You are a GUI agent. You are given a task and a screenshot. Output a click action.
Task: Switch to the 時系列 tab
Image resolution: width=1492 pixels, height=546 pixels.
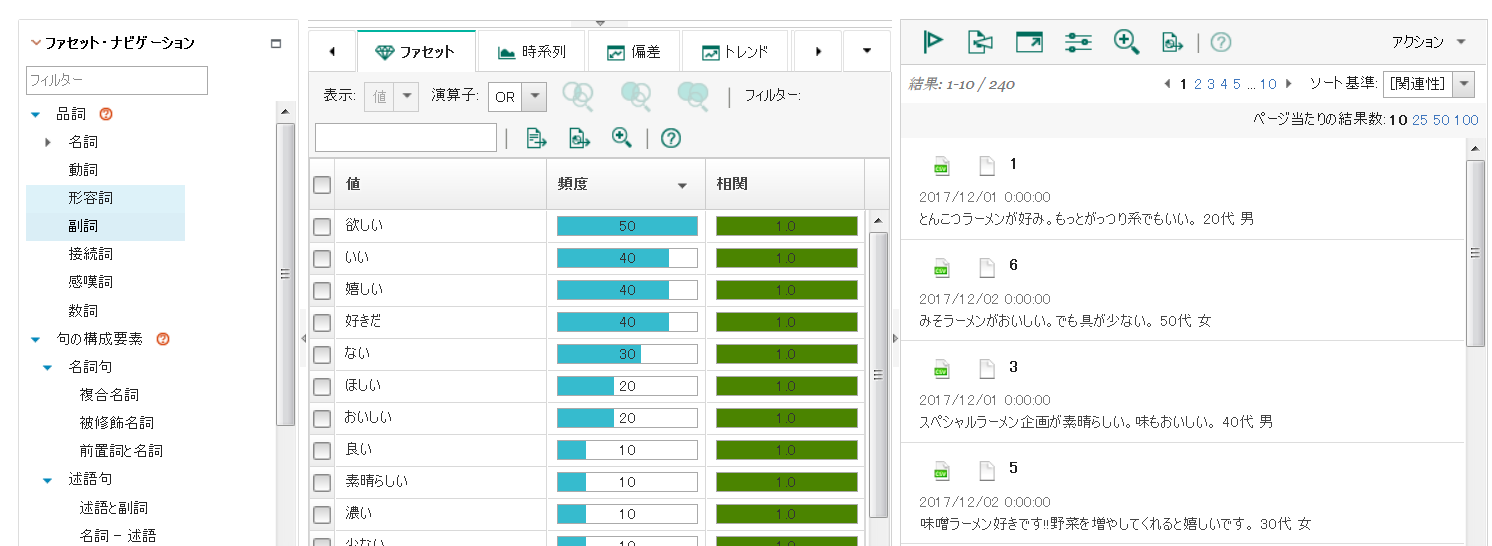tap(532, 52)
